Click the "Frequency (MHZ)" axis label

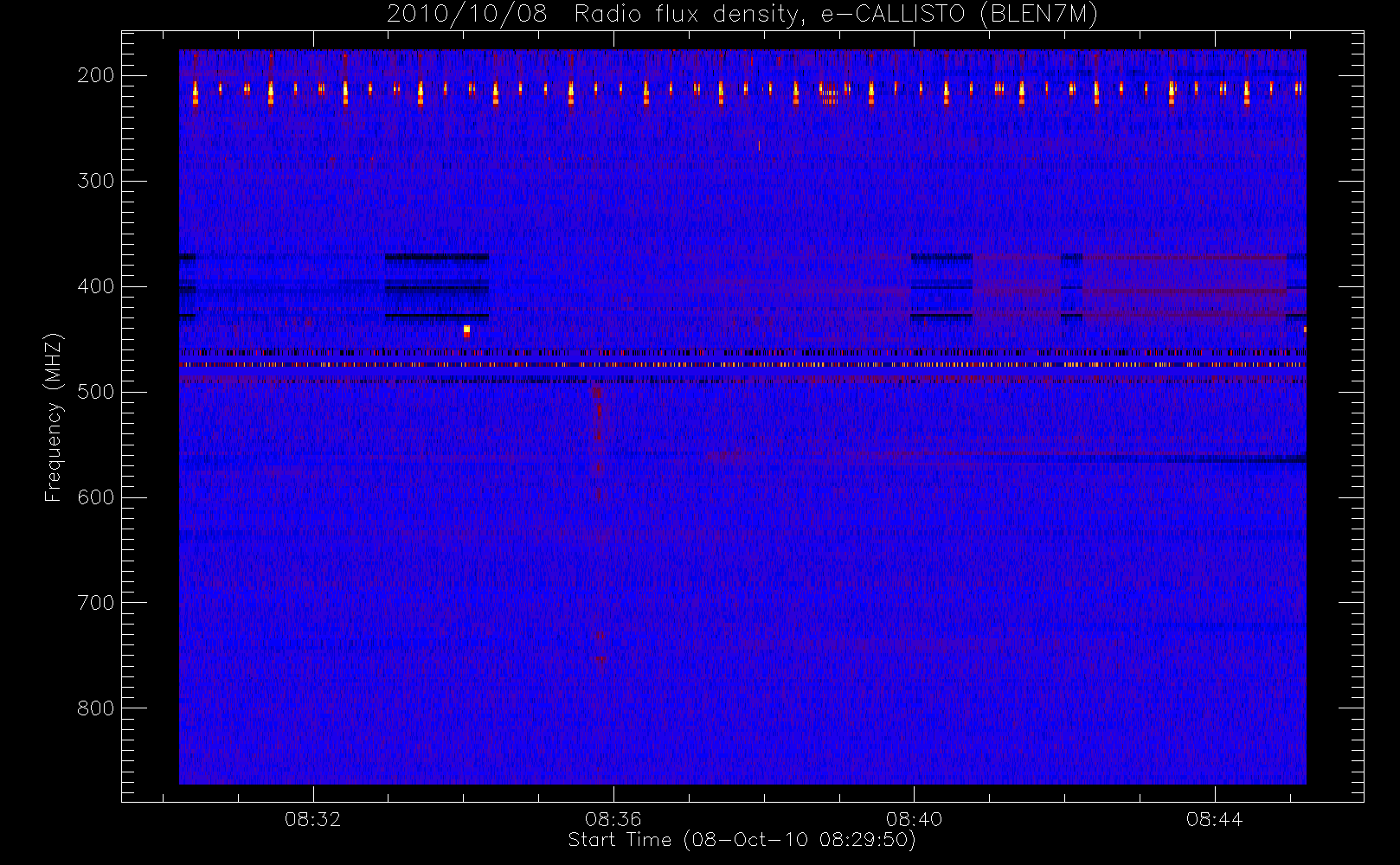54,417
